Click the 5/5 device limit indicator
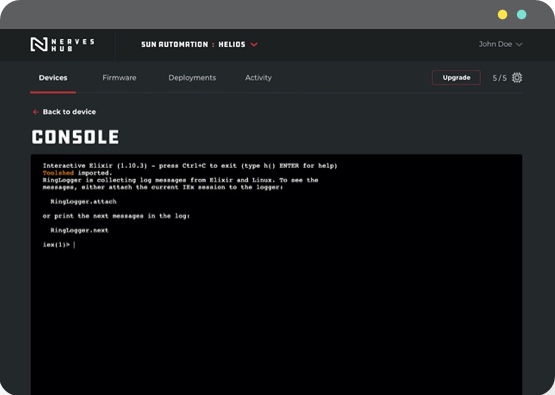 click(499, 78)
